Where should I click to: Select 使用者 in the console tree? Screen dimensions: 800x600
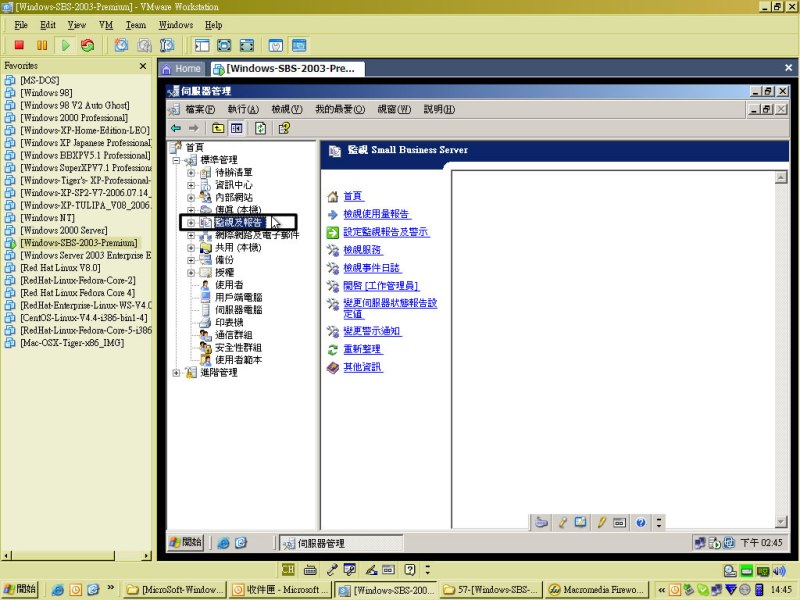point(229,285)
